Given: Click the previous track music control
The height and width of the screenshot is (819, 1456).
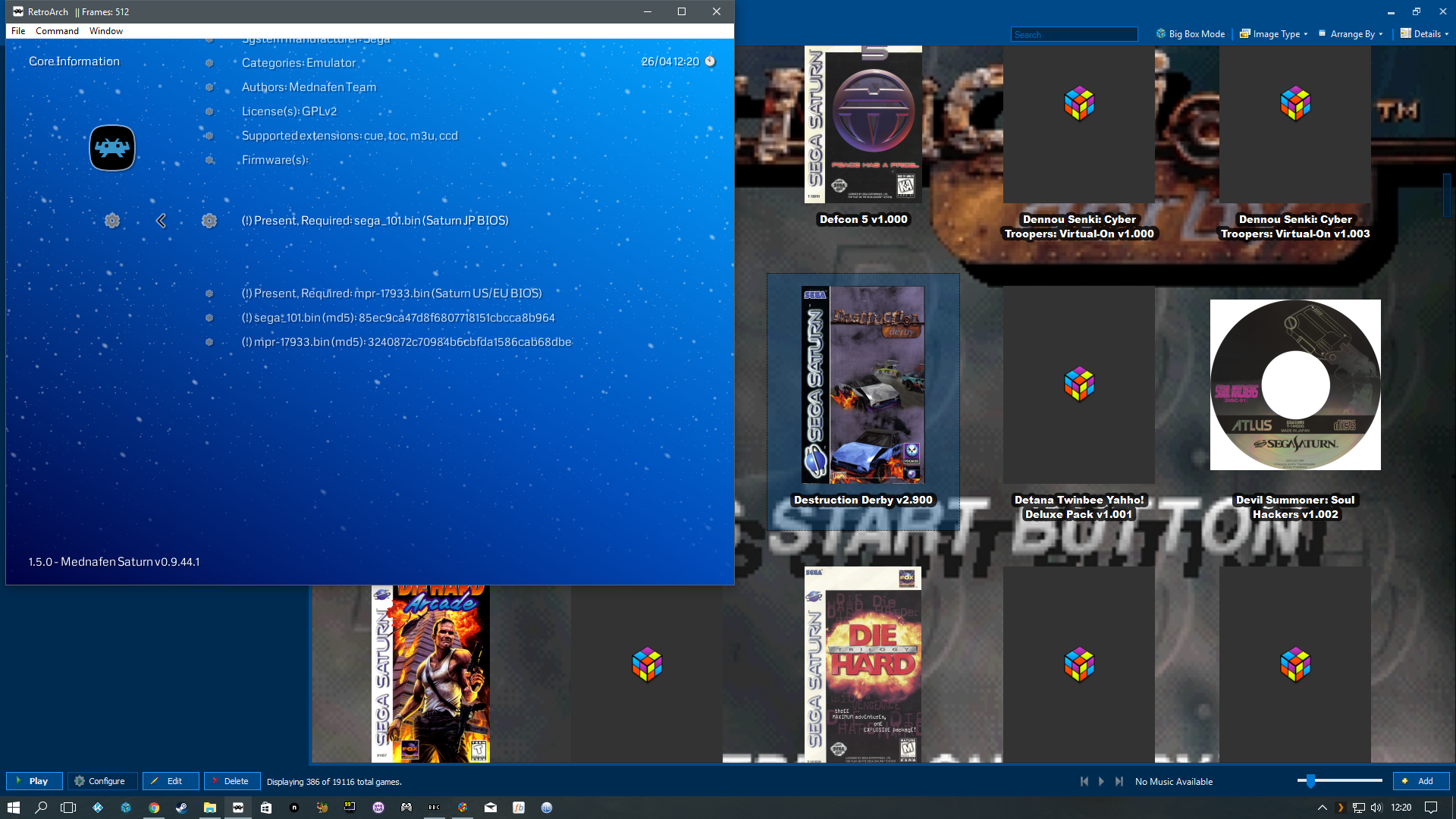Looking at the screenshot, I should (1084, 781).
